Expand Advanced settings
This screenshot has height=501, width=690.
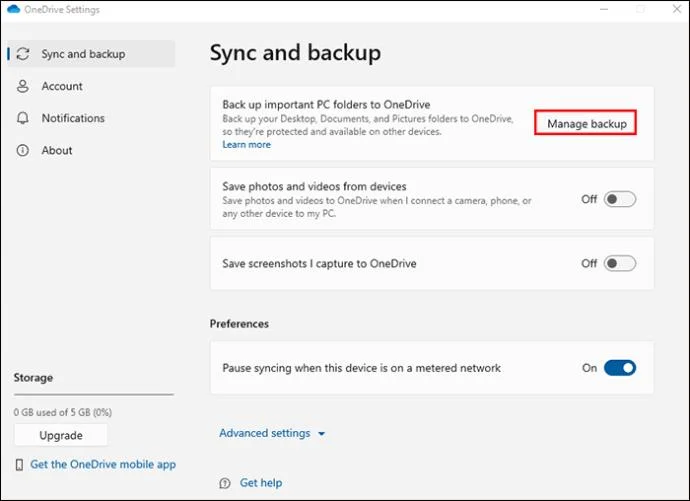272,433
